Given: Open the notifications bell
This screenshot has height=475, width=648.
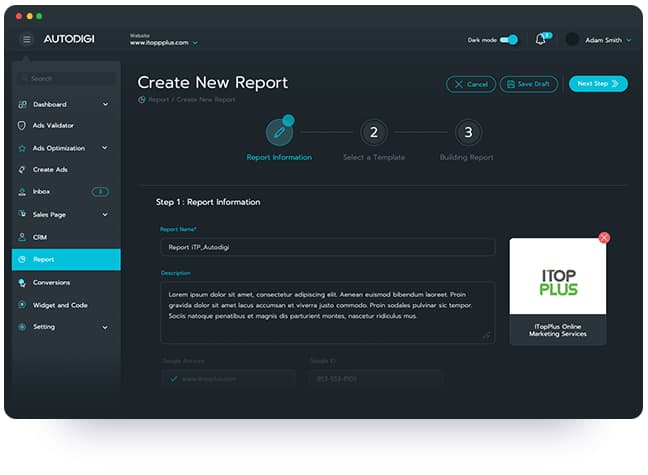Looking at the screenshot, I should [x=541, y=40].
